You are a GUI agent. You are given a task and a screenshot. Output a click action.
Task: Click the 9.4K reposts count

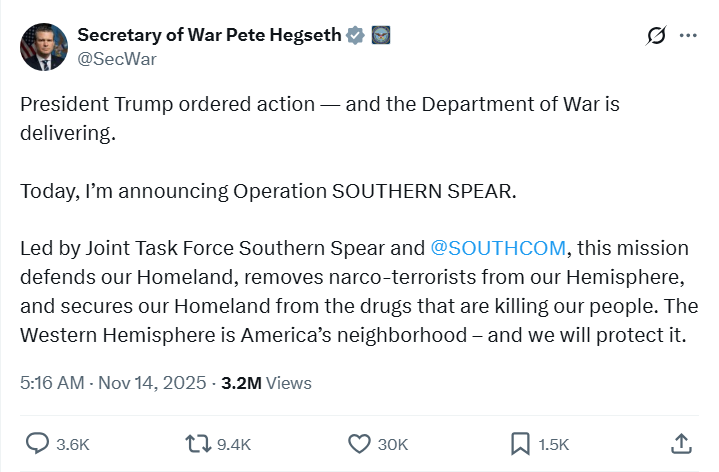click(x=236, y=444)
